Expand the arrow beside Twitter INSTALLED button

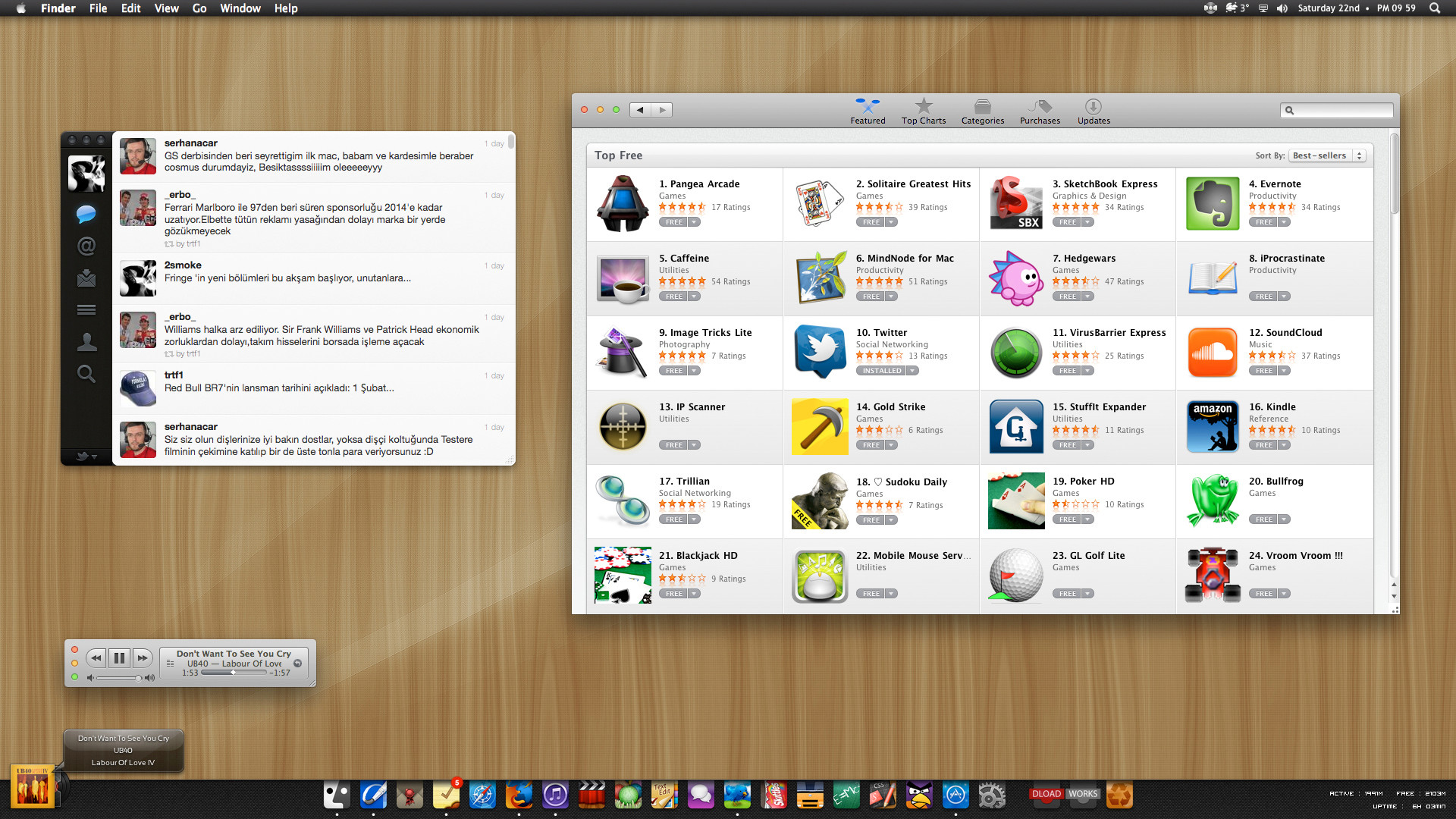913,371
